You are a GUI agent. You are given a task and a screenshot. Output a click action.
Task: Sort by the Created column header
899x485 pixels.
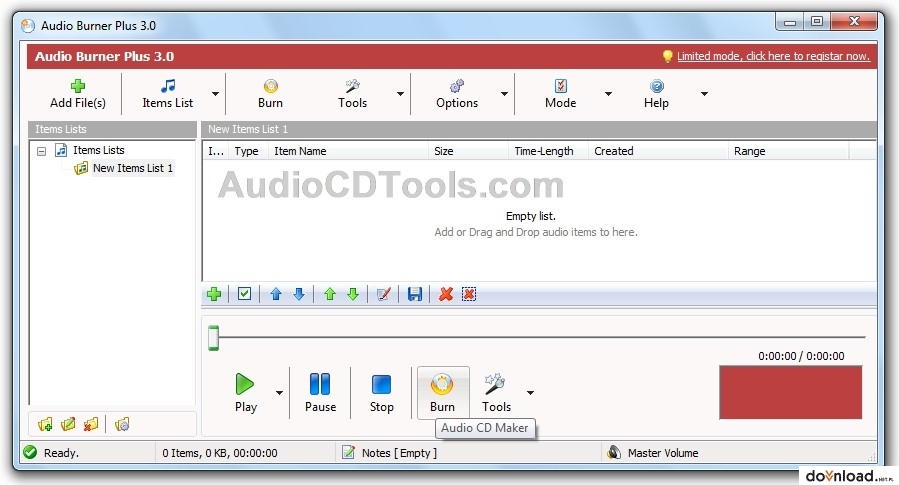tap(658, 151)
